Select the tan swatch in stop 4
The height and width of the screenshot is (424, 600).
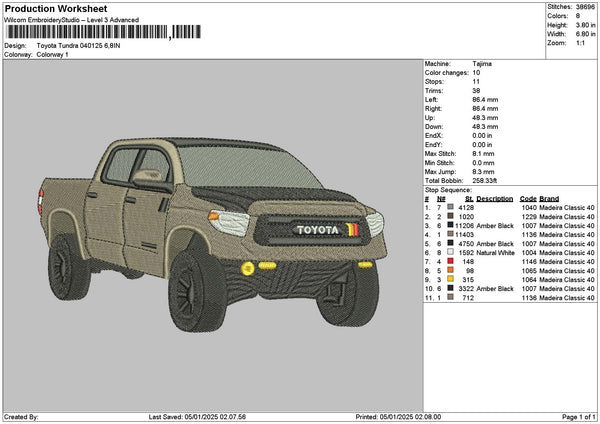pos(450,235)
